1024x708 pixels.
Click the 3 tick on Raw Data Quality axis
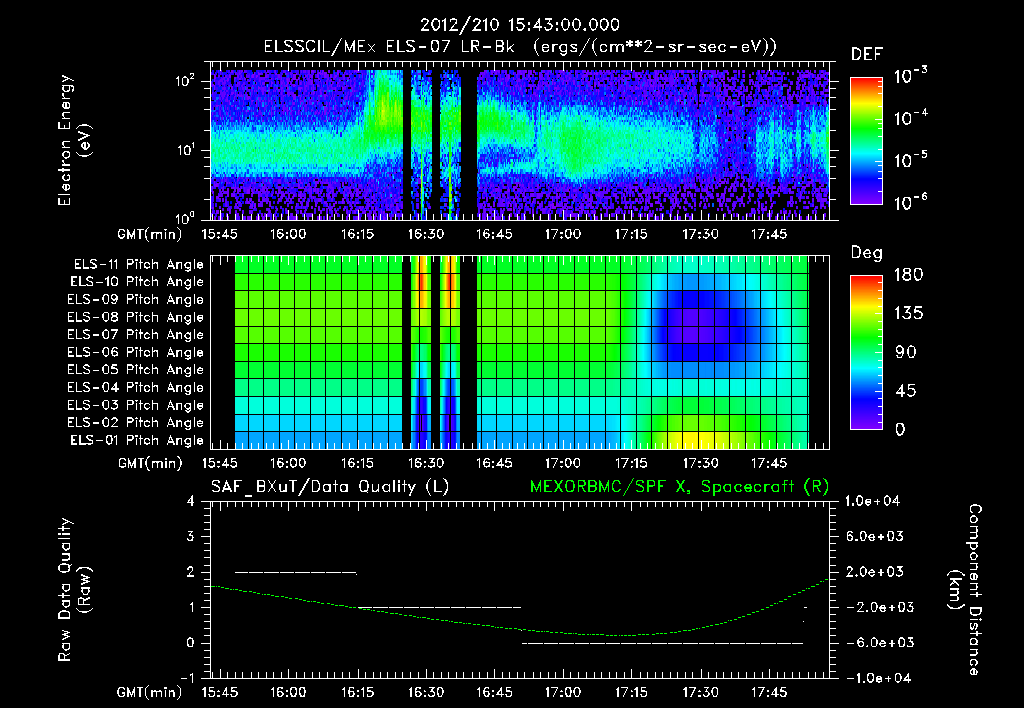pyautogui.click(x=191, y=537)
